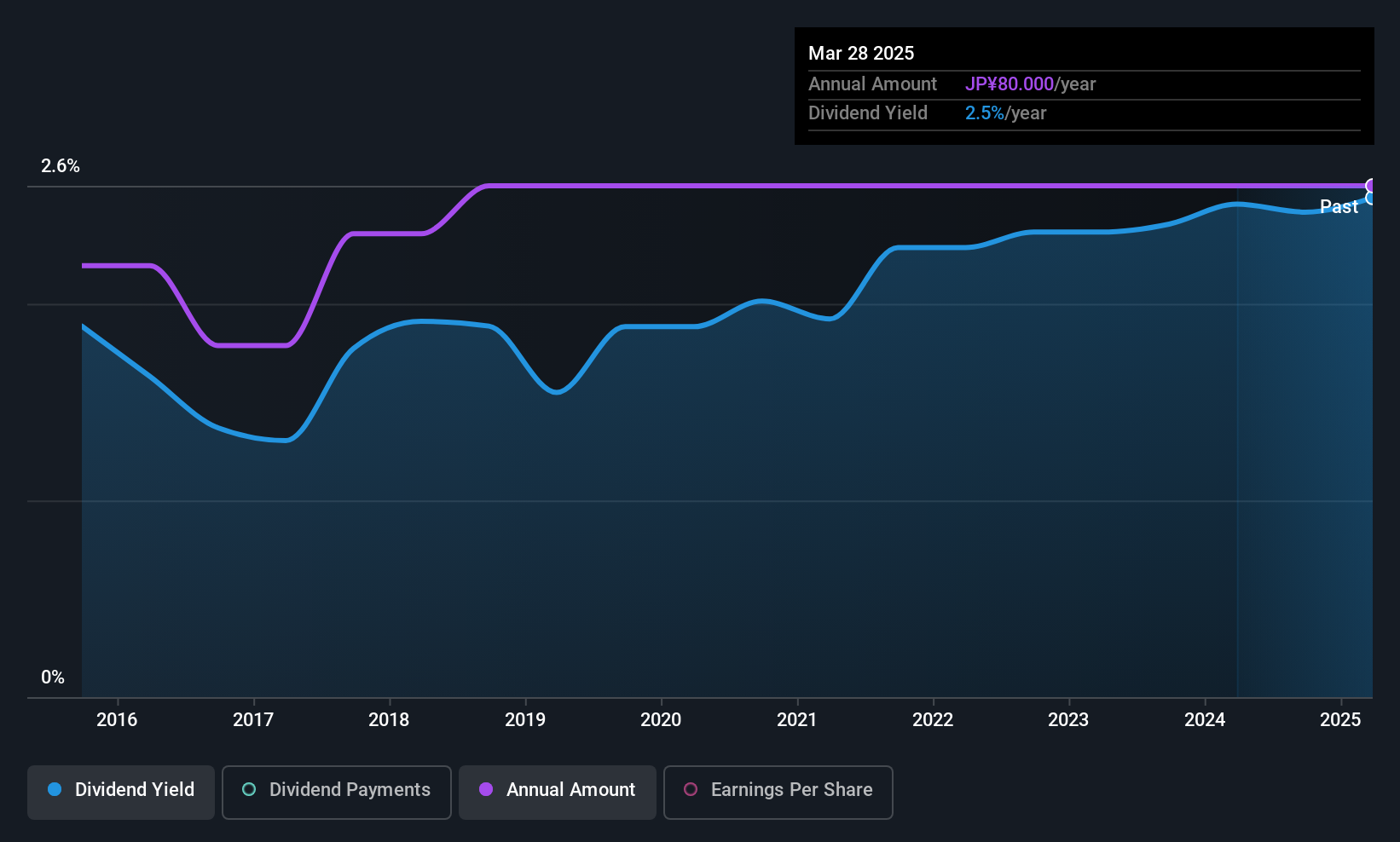Click the JP¥80.000/year annual amount value
The height and width of the screenshot is (842, 1400).
pos(1030,84)
